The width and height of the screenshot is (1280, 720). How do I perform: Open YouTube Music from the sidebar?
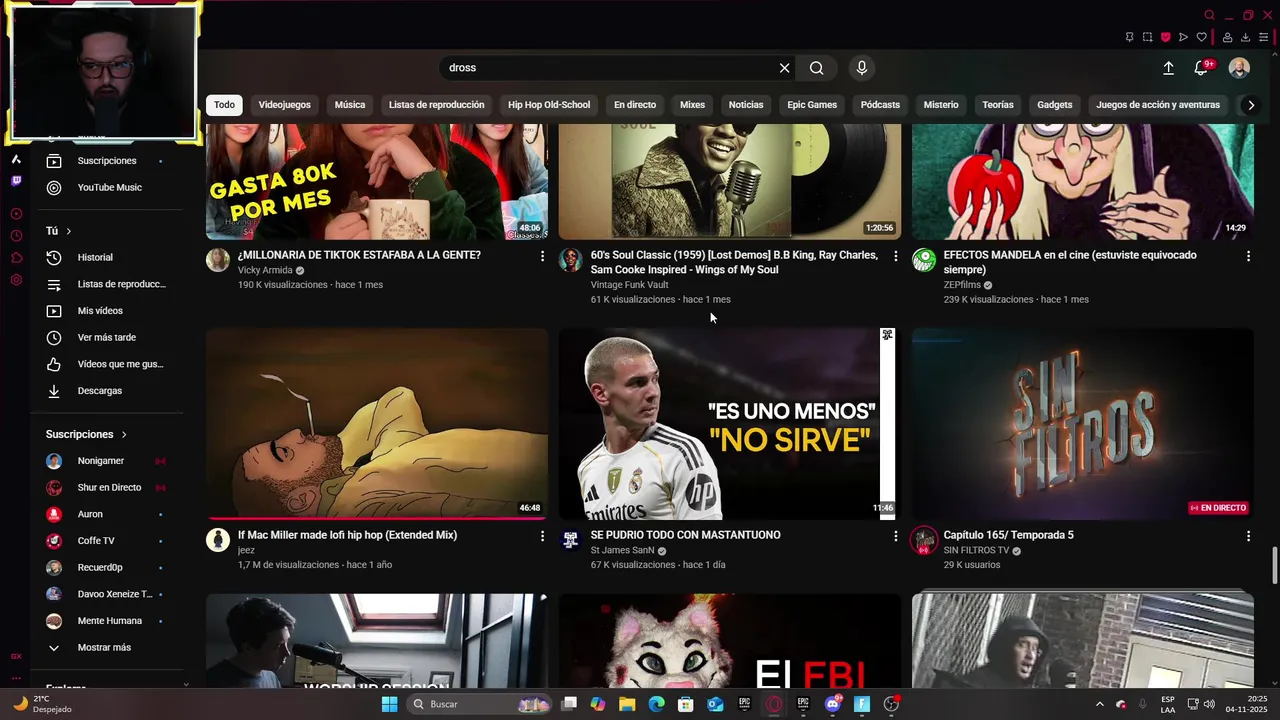[110, 188]
